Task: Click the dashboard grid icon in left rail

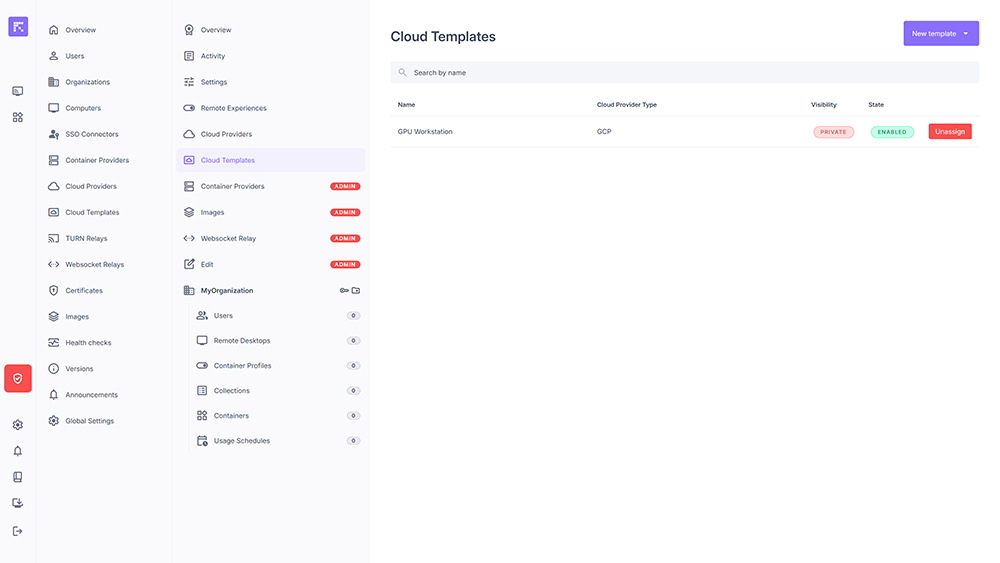Action: (x=18, y=117)
